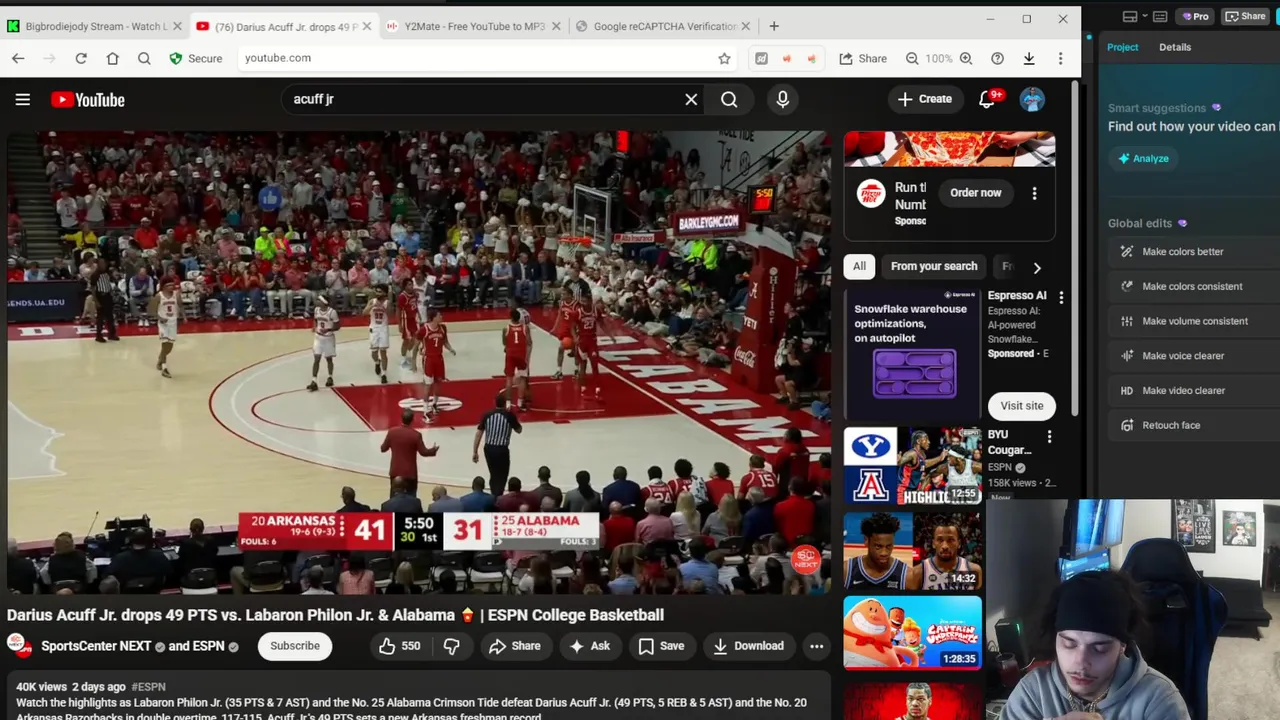Reload the page in the browser
1280x720 pixels.
(x=81, y=58)
